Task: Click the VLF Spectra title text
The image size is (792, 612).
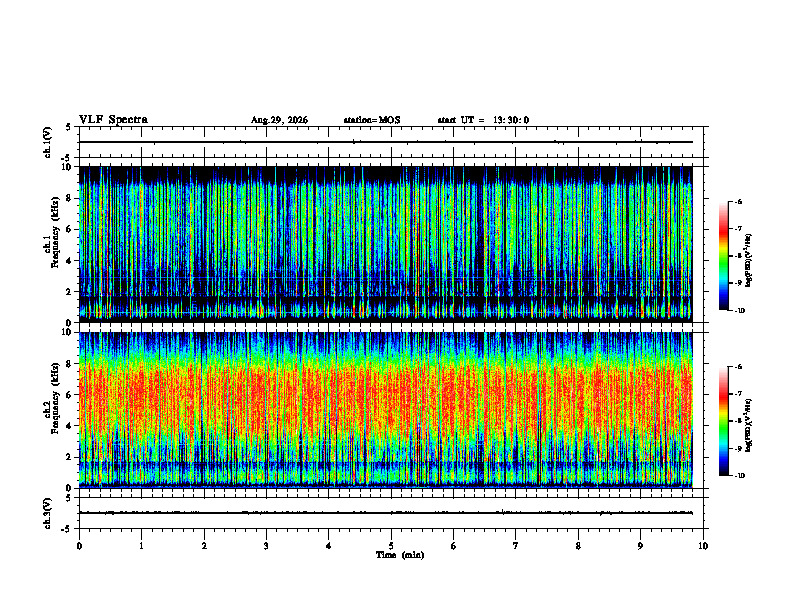Action: pyautogui.click(x=113, y=120)
